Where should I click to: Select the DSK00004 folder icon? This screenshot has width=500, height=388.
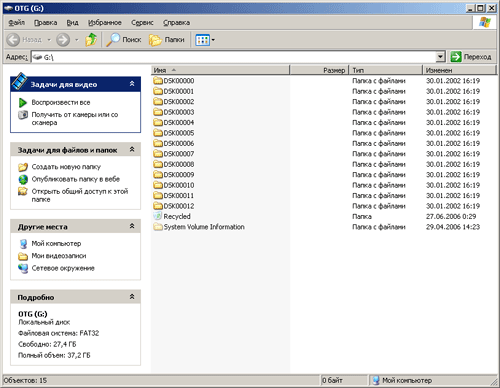point(158,122)
